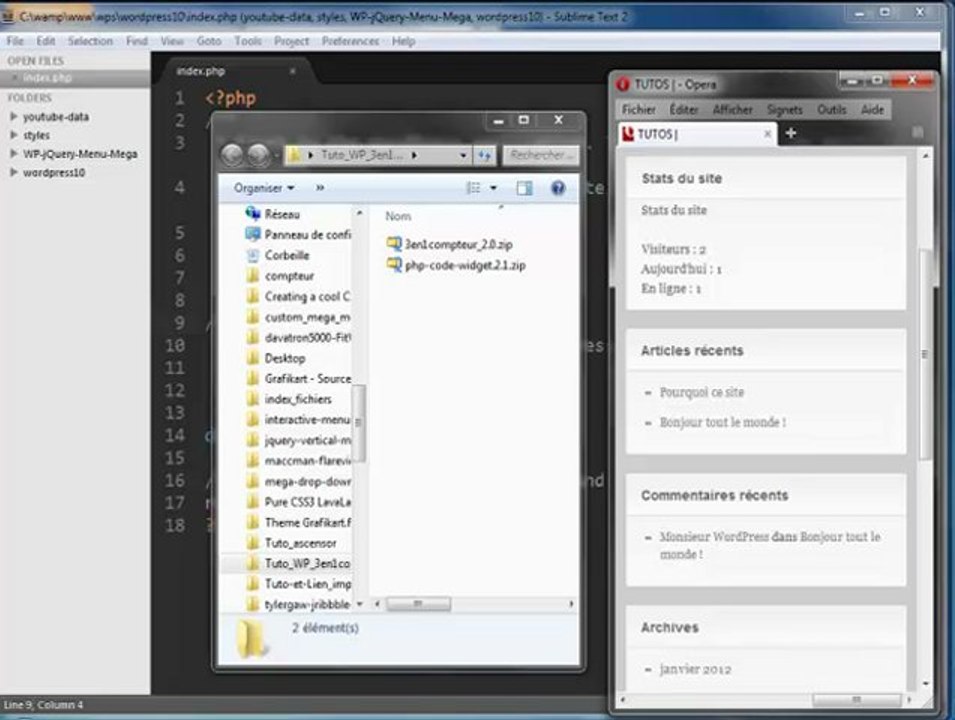Open Explorer help icon
This screenshot has width=955, height=720.
click(558, 188)
